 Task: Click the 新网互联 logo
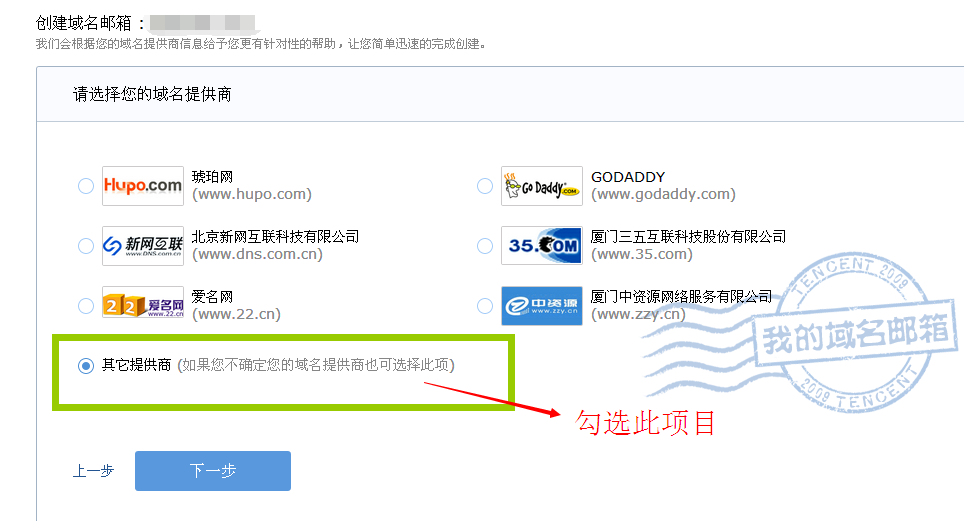coord(143,246)
